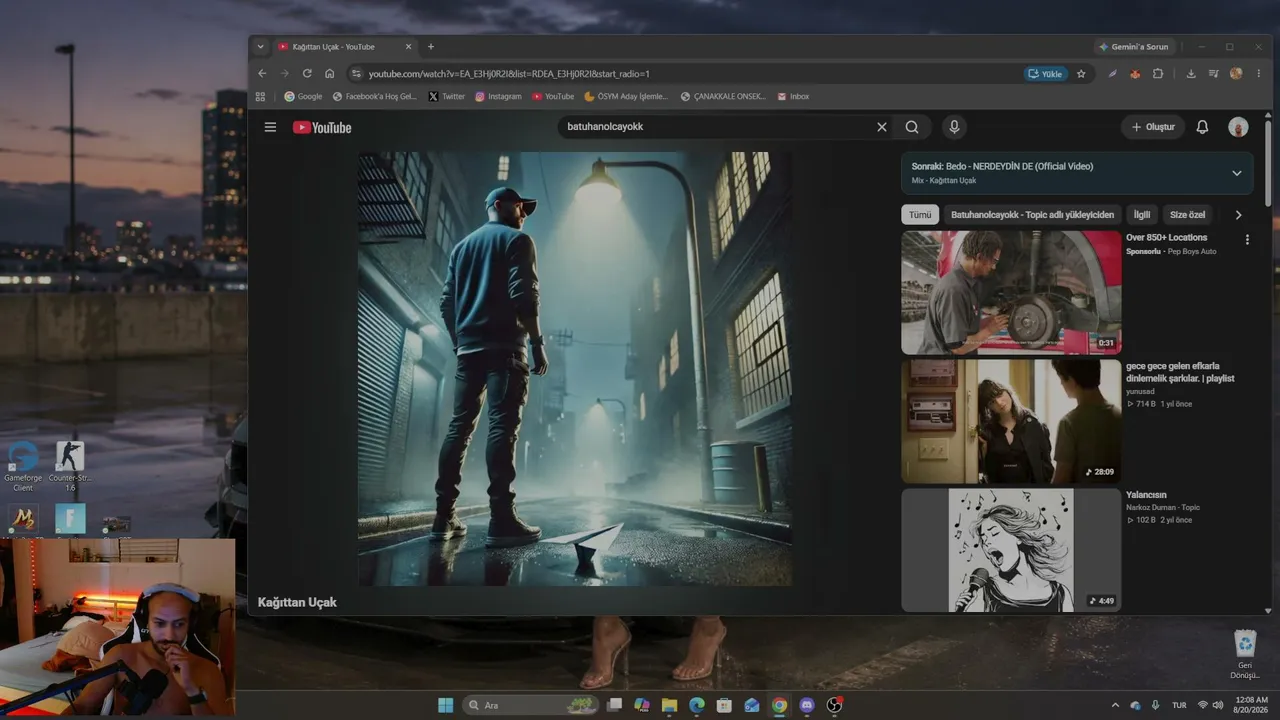The width and height of the screenshot is (1280, 720).
Task: Select the İlgili filter chip
Action: pos(1141,215)
